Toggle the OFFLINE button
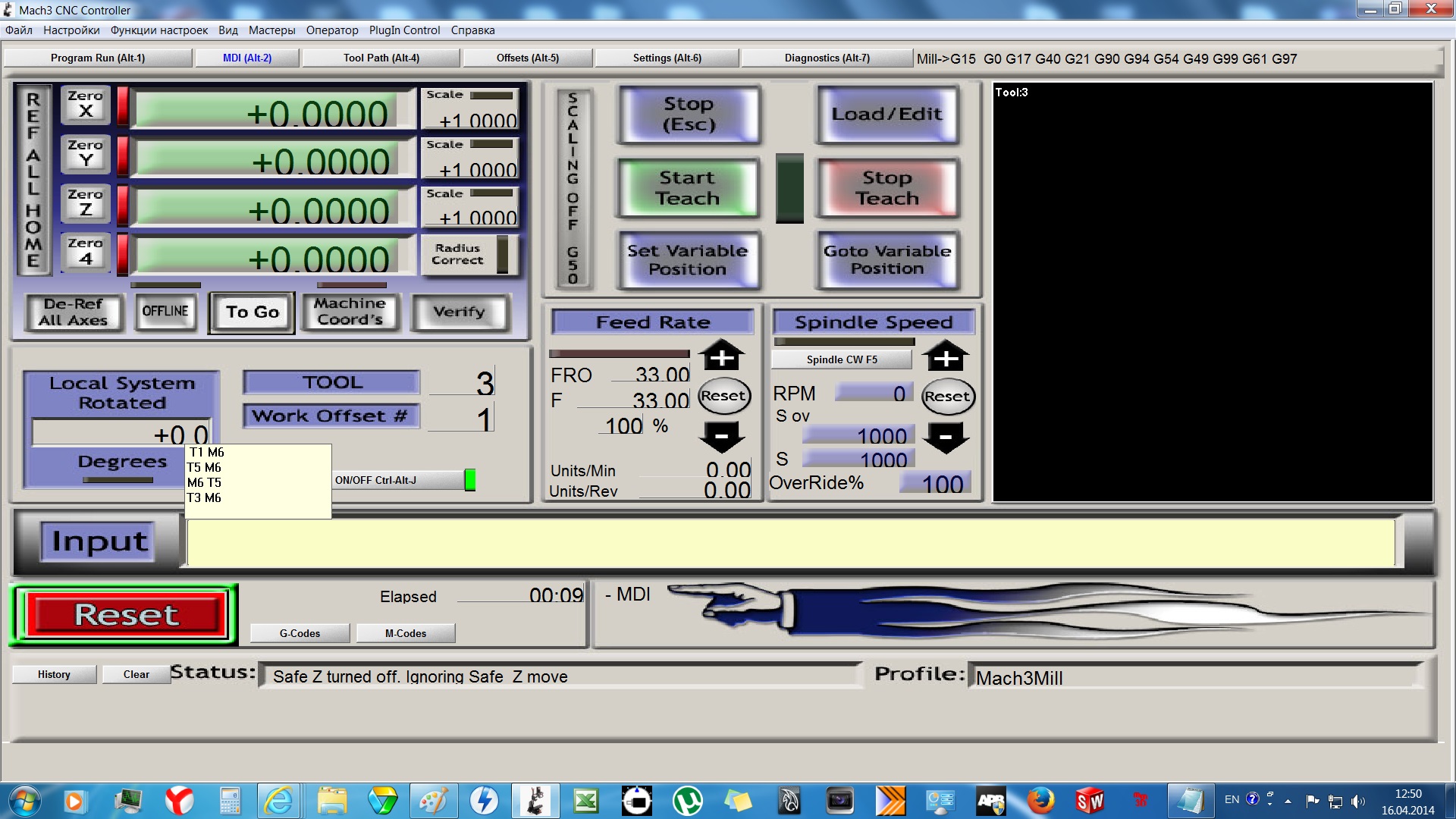 tap(165, 312)
